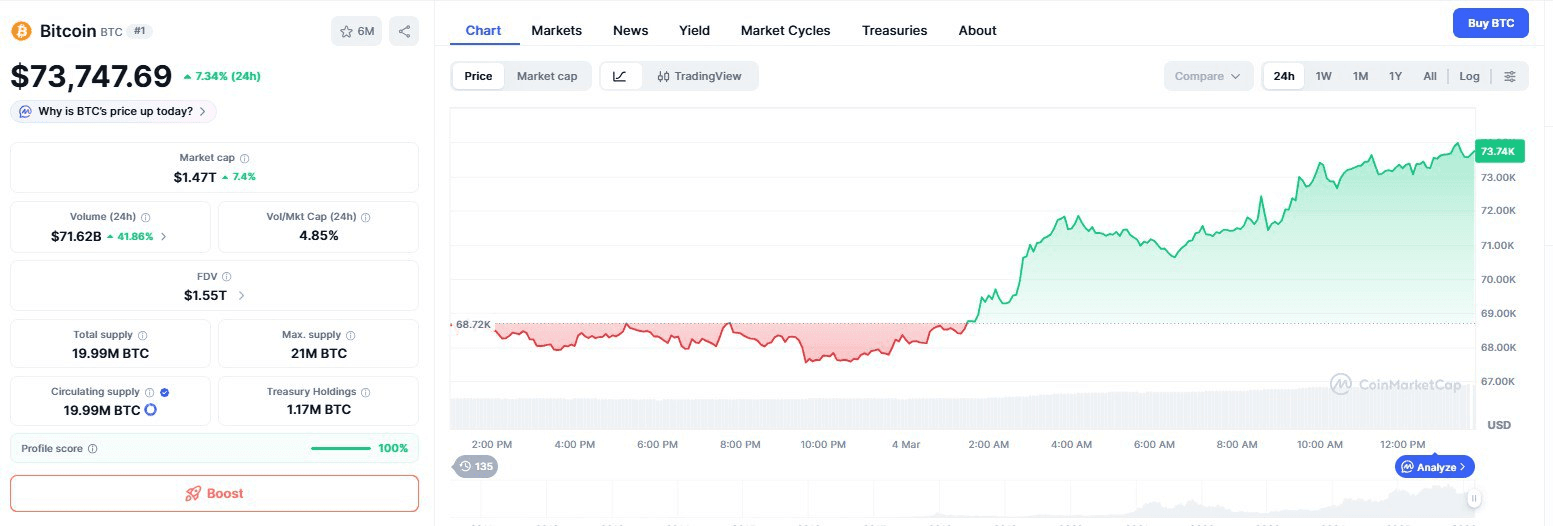The image size is (1553, 526).
Task: Click the 135 history clock badge
Action: coord(476,466)
